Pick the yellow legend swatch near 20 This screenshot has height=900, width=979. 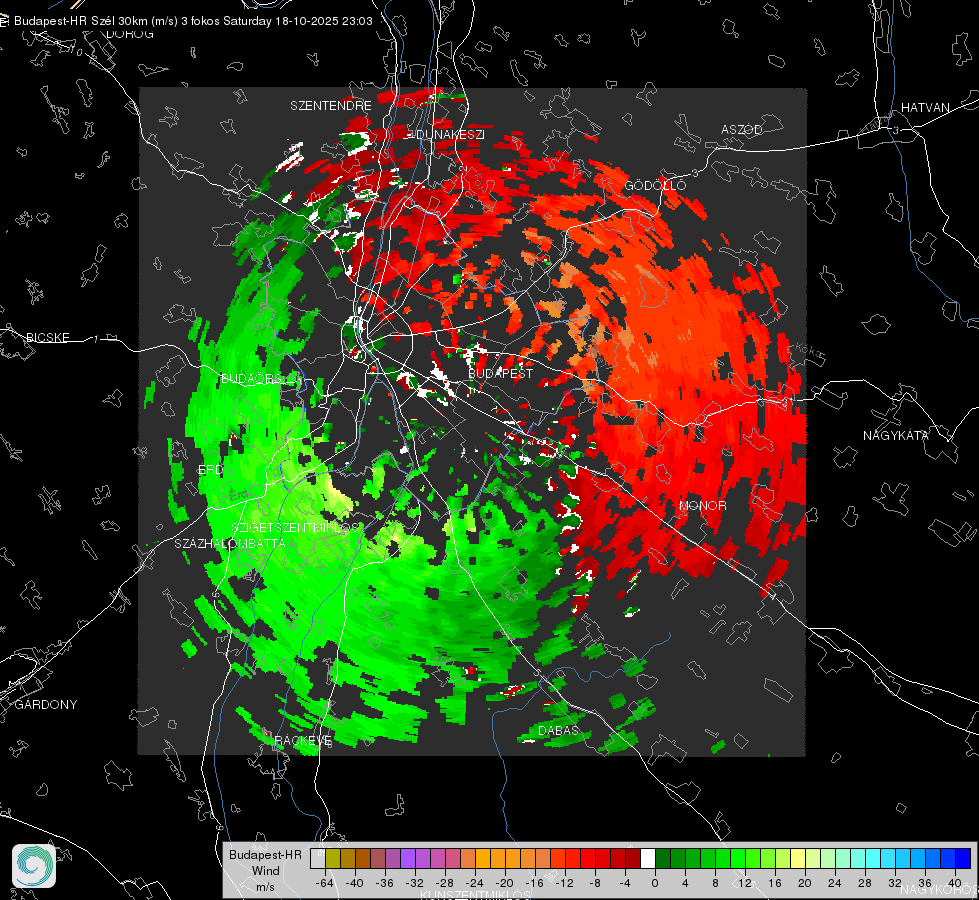point(798,859)
